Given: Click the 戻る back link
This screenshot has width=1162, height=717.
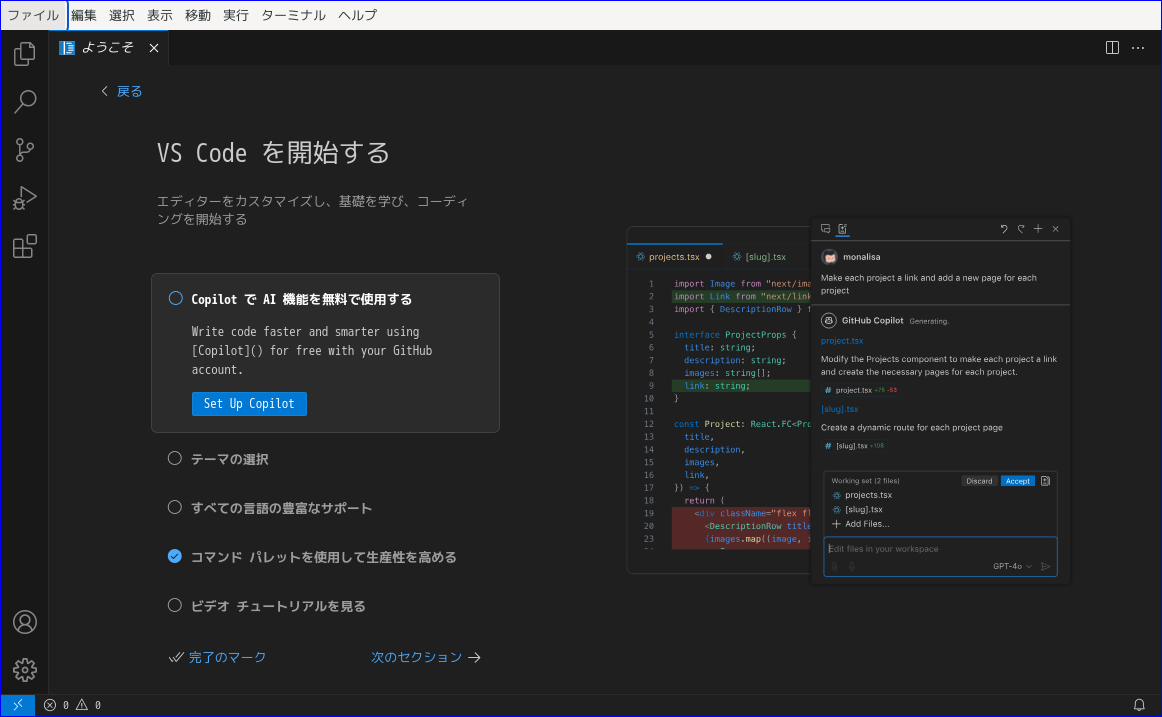Looking at the screenshot, I should (122, 91).
